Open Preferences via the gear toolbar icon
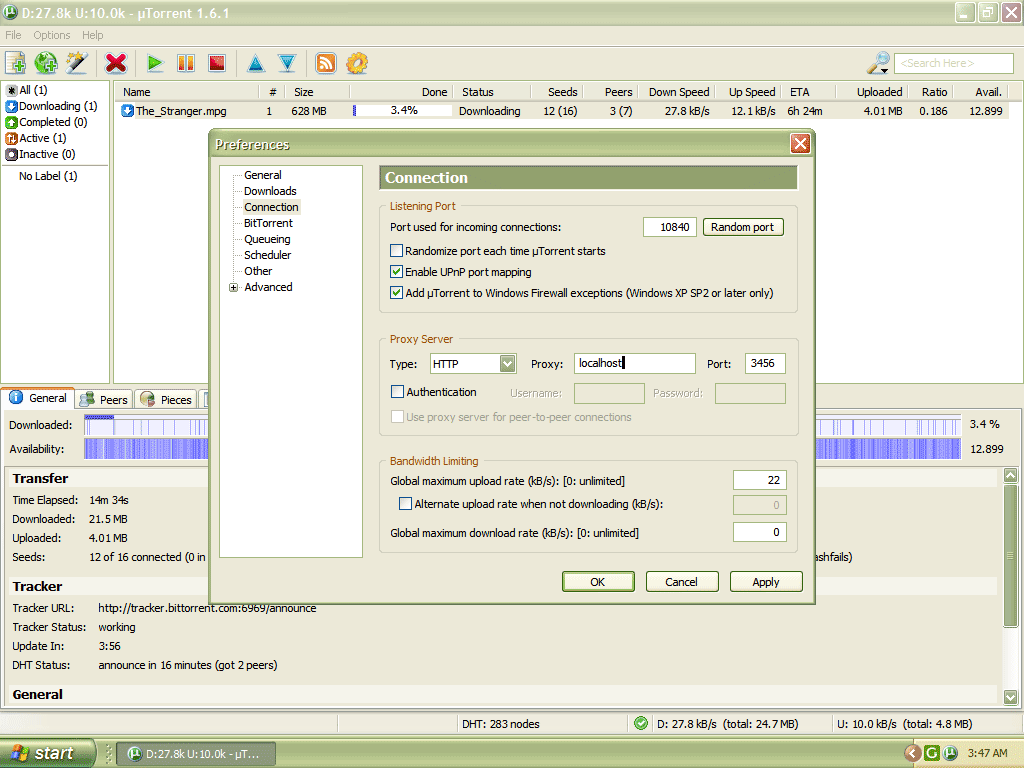Image resolution: width=1024 pixels, height=768 pixels. coord(357,63)
